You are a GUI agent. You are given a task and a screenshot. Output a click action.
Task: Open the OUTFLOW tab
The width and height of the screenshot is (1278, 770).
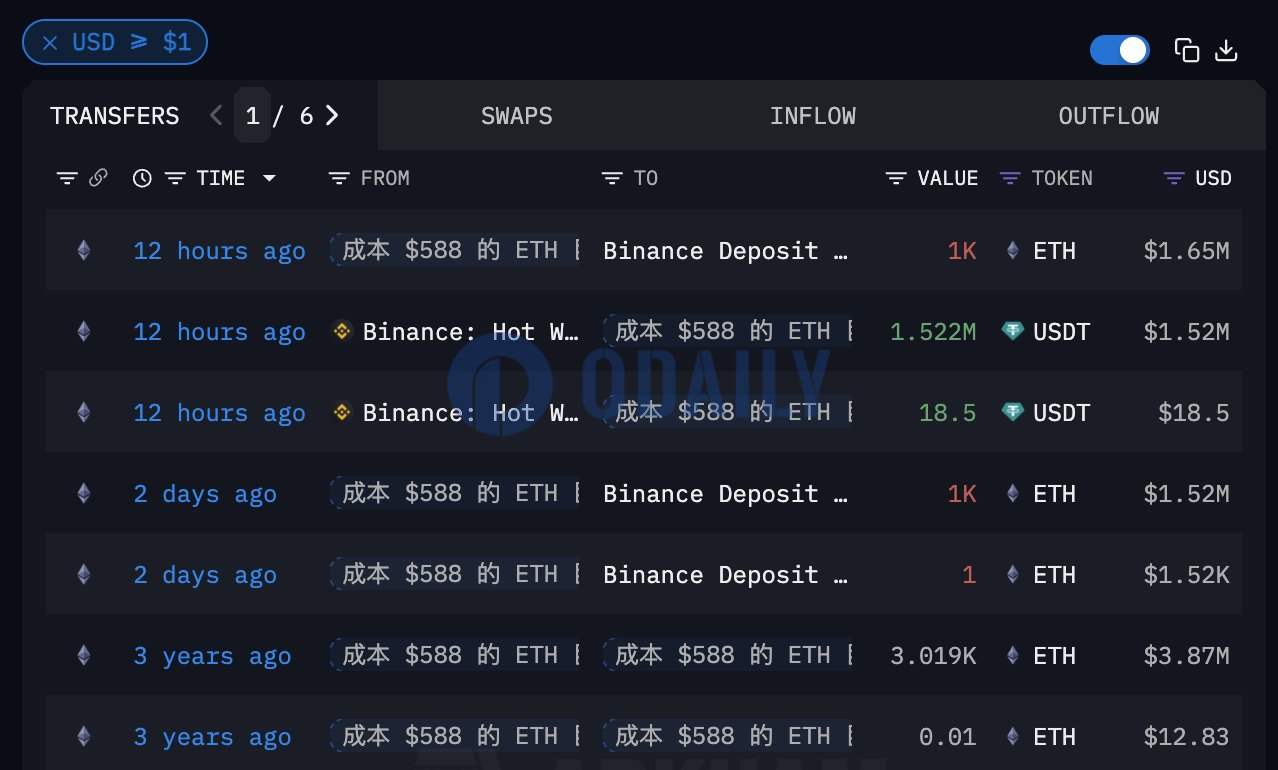tap(1109, 116)
